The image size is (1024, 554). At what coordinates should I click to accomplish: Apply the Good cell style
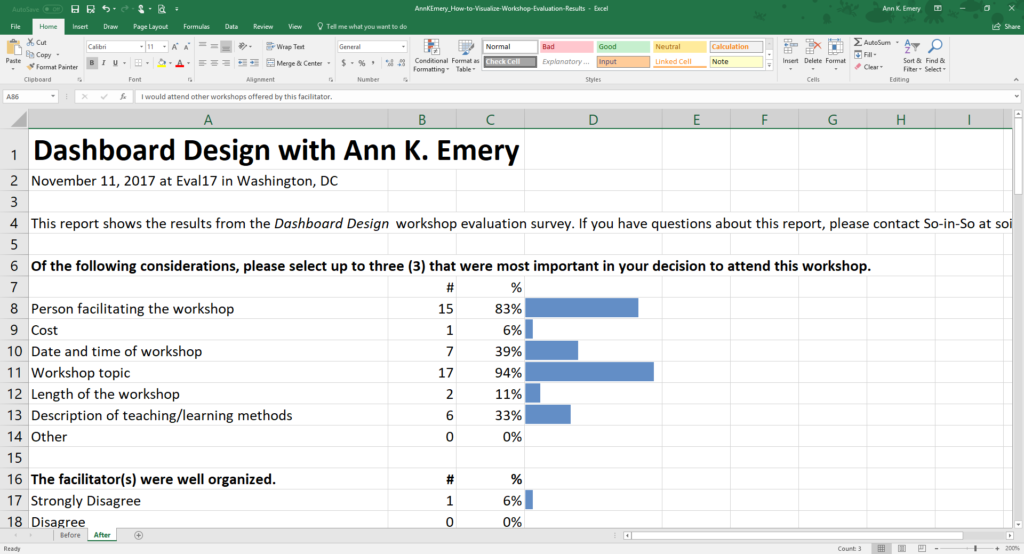[623, 46]
